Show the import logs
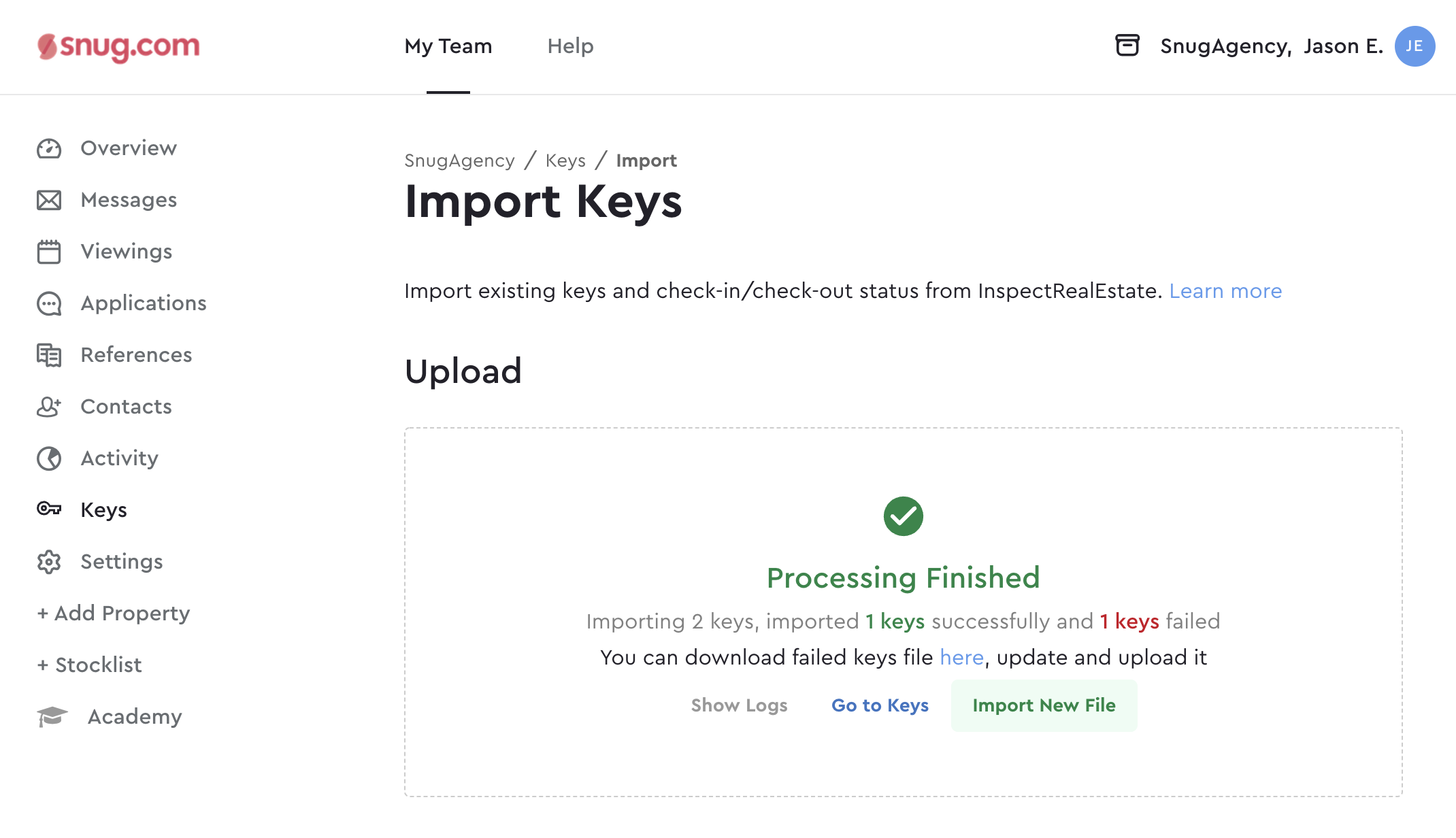Image resolution: width=1456 pixels, height=838 pixels. coord(740,705)
